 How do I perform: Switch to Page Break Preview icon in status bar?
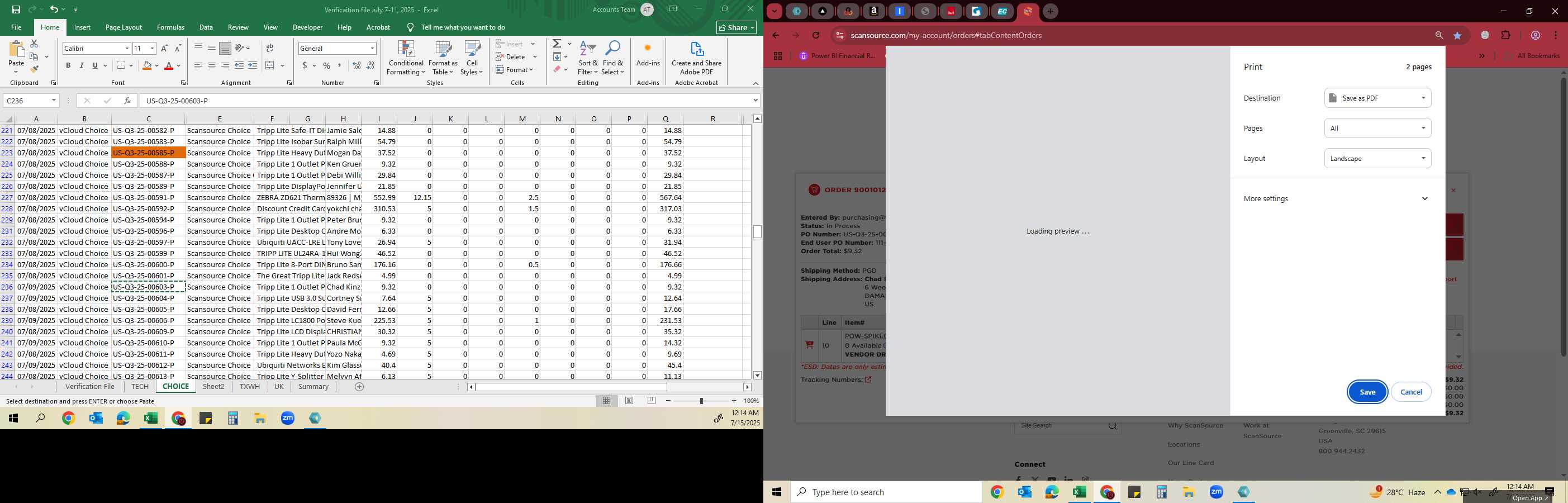point(652,401)
